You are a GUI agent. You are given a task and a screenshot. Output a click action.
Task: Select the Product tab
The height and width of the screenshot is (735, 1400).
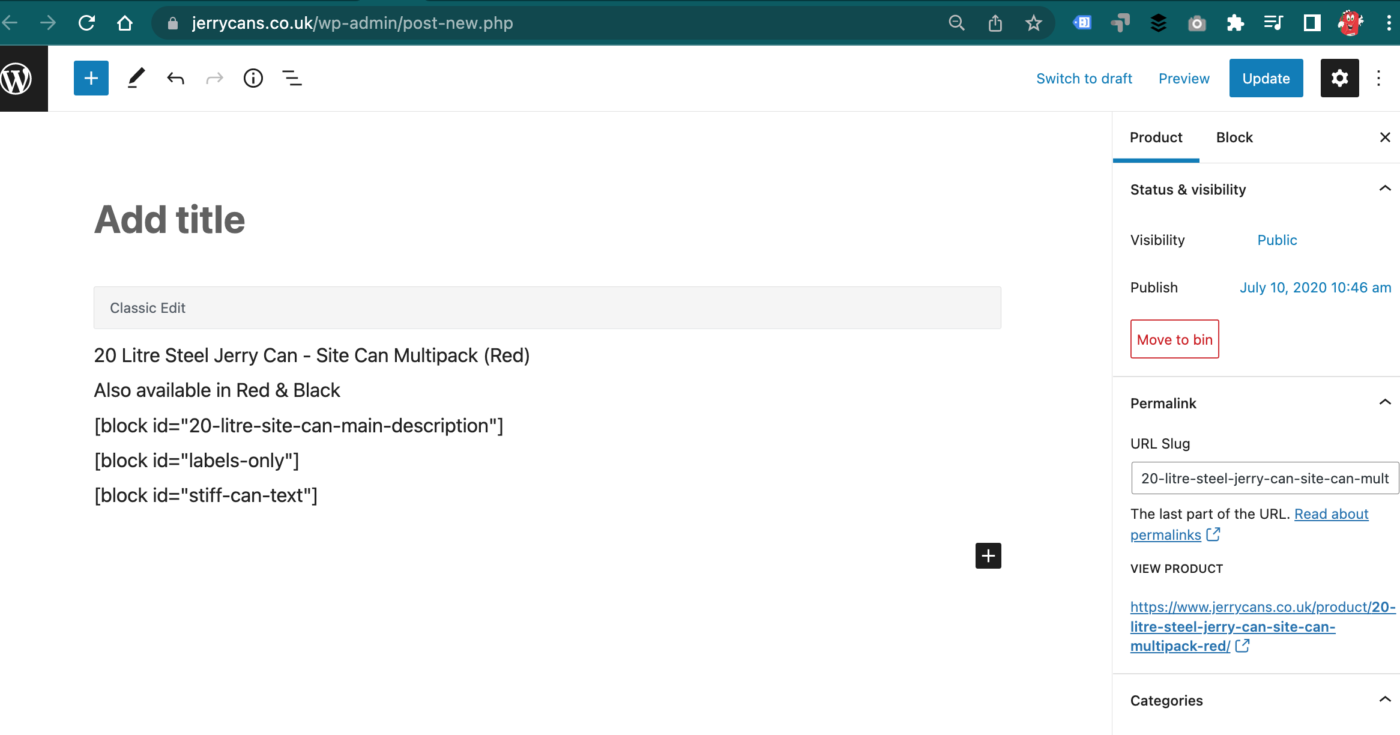point(1156,138)
